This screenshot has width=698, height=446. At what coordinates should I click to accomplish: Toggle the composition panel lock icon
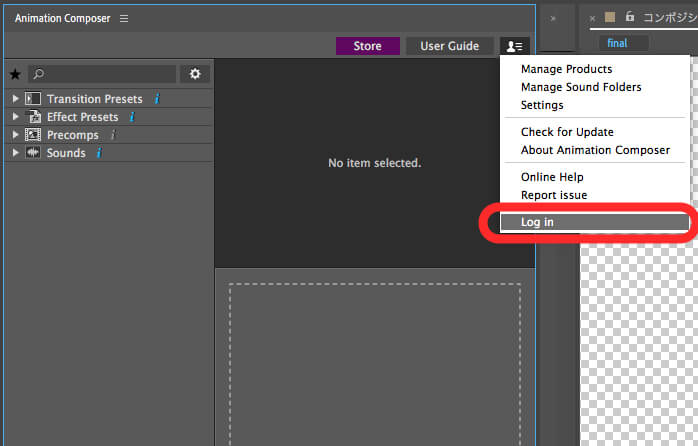tap(629, 17)
